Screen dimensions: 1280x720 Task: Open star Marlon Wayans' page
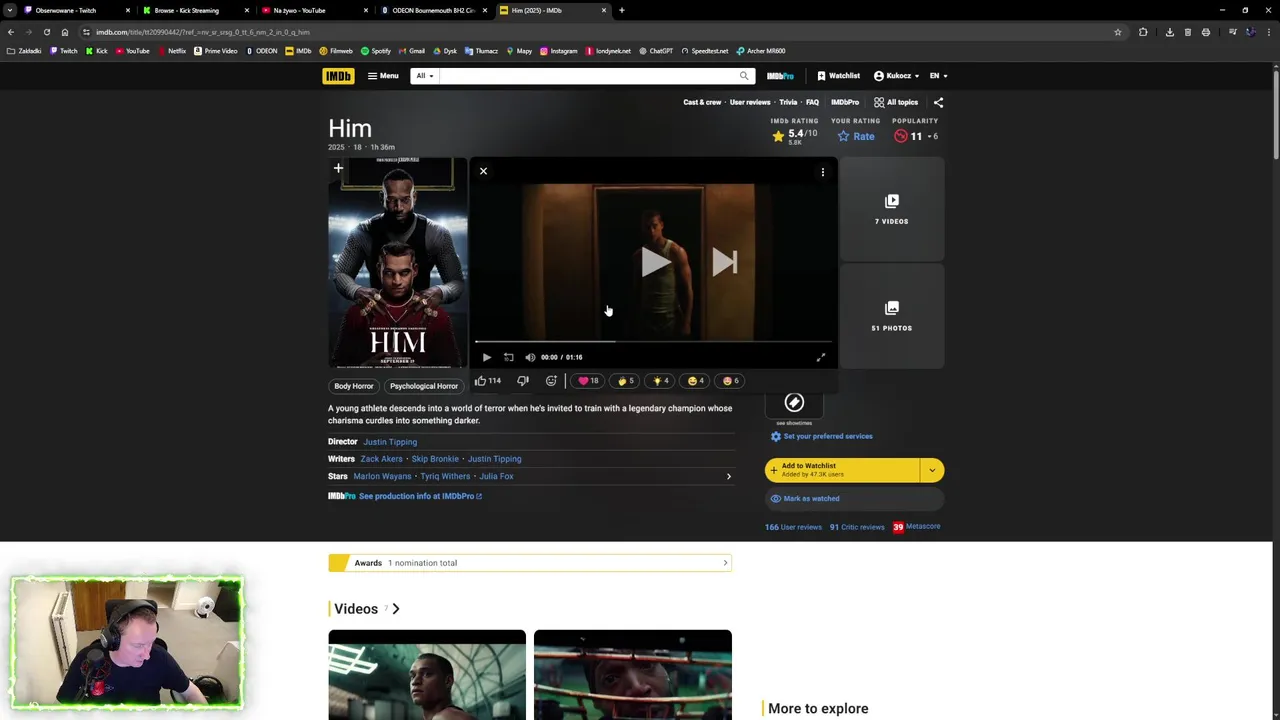tap(382, 476)
